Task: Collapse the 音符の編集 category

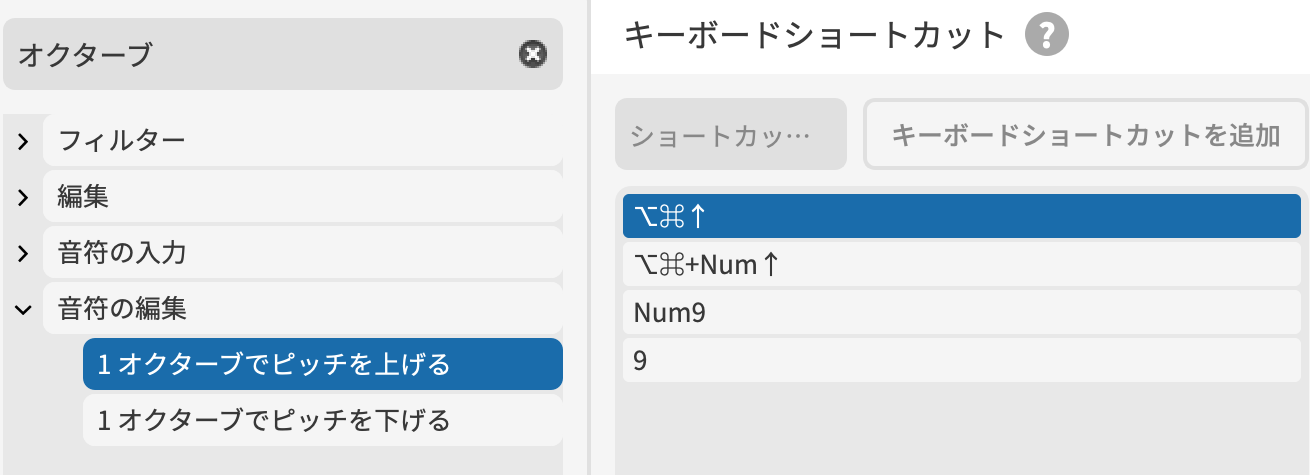Action: tap(23, 310)
